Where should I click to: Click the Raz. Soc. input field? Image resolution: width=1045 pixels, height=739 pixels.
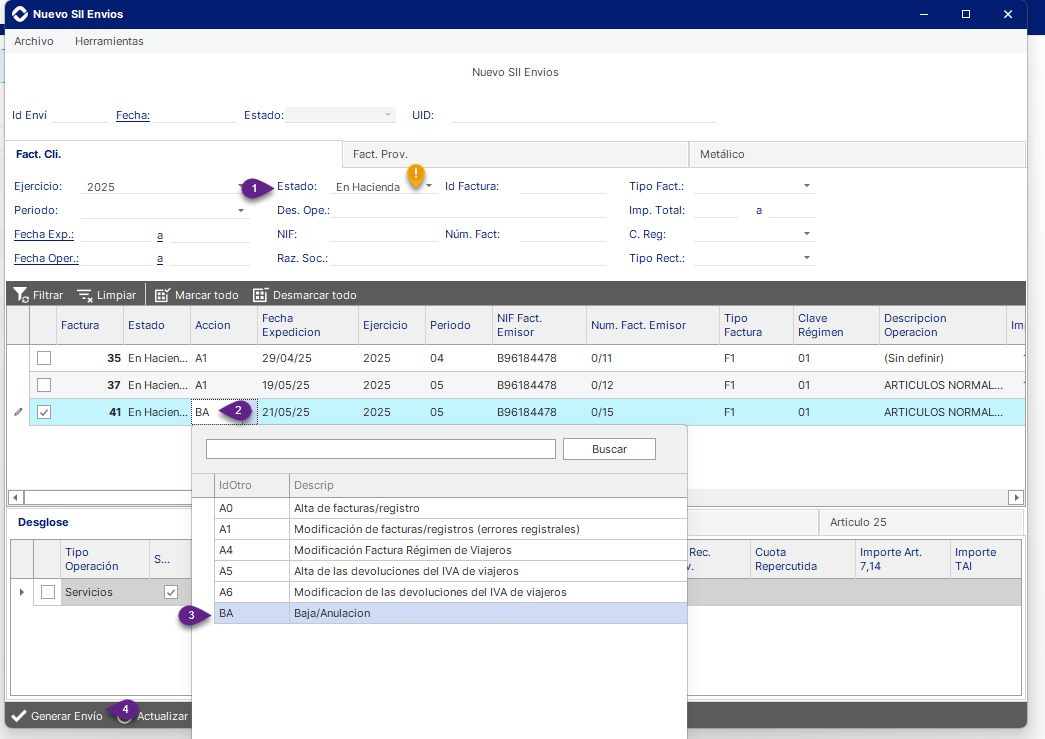pos(468,258)
